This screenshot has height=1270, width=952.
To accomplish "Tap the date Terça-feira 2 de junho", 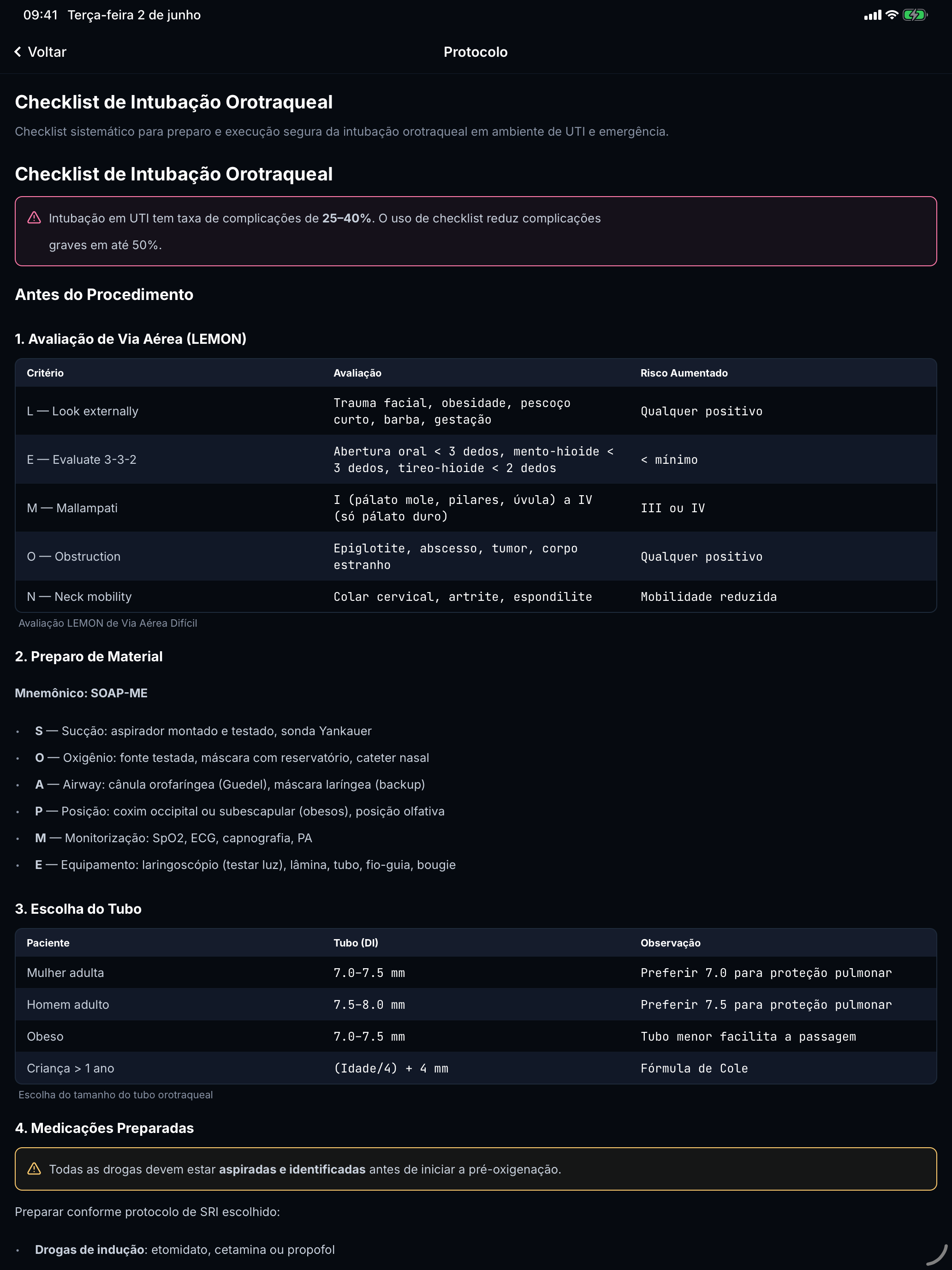I will (134, 15).
